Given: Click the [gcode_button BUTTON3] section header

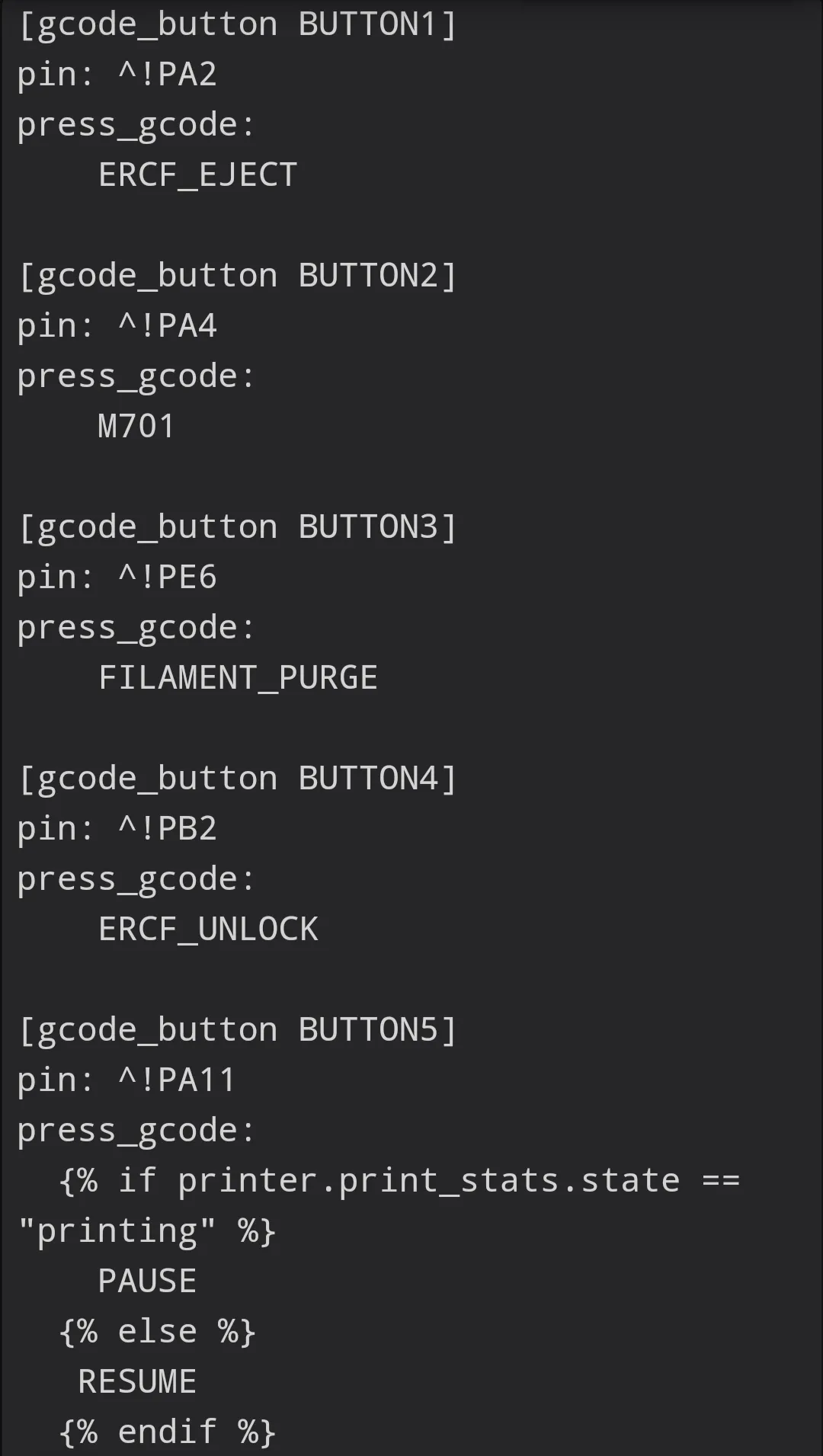Looking at the screenshot, I should click(237, 527).
